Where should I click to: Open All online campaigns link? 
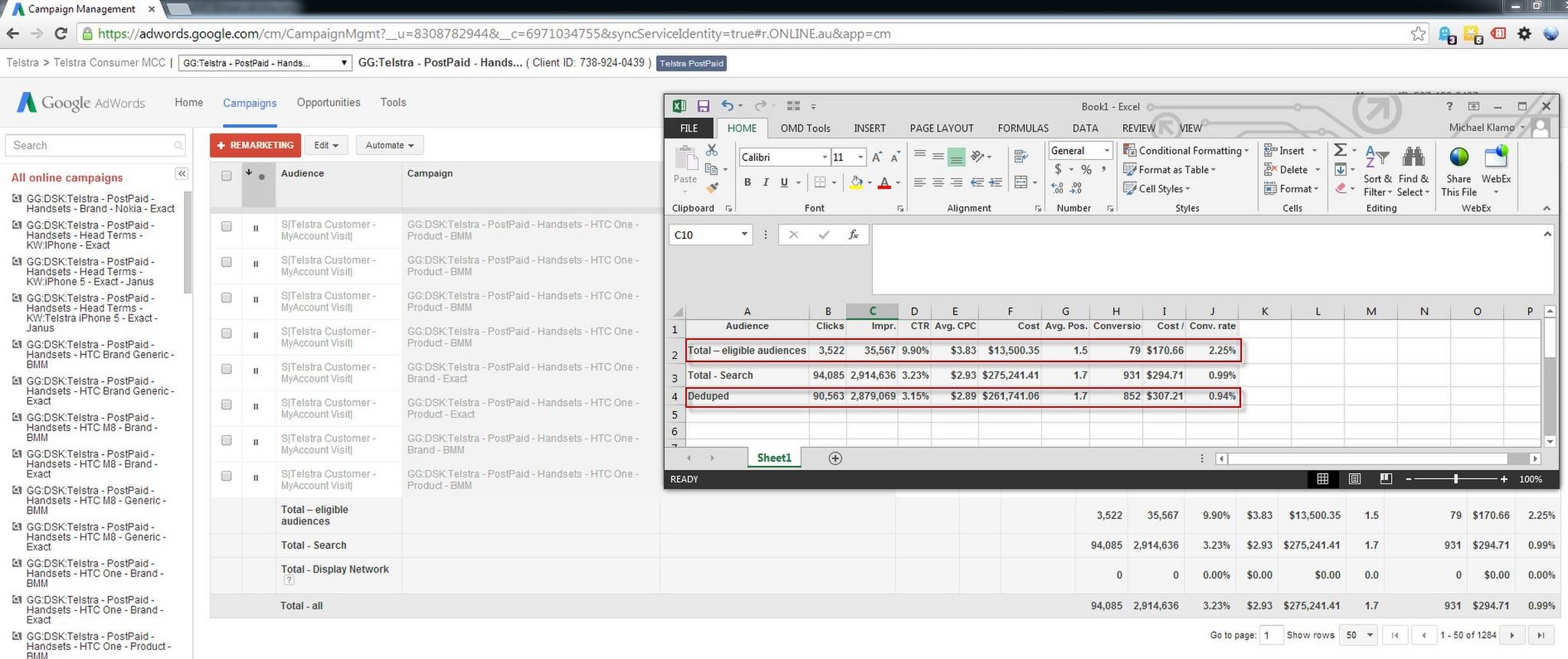click(x=67, y=178)
